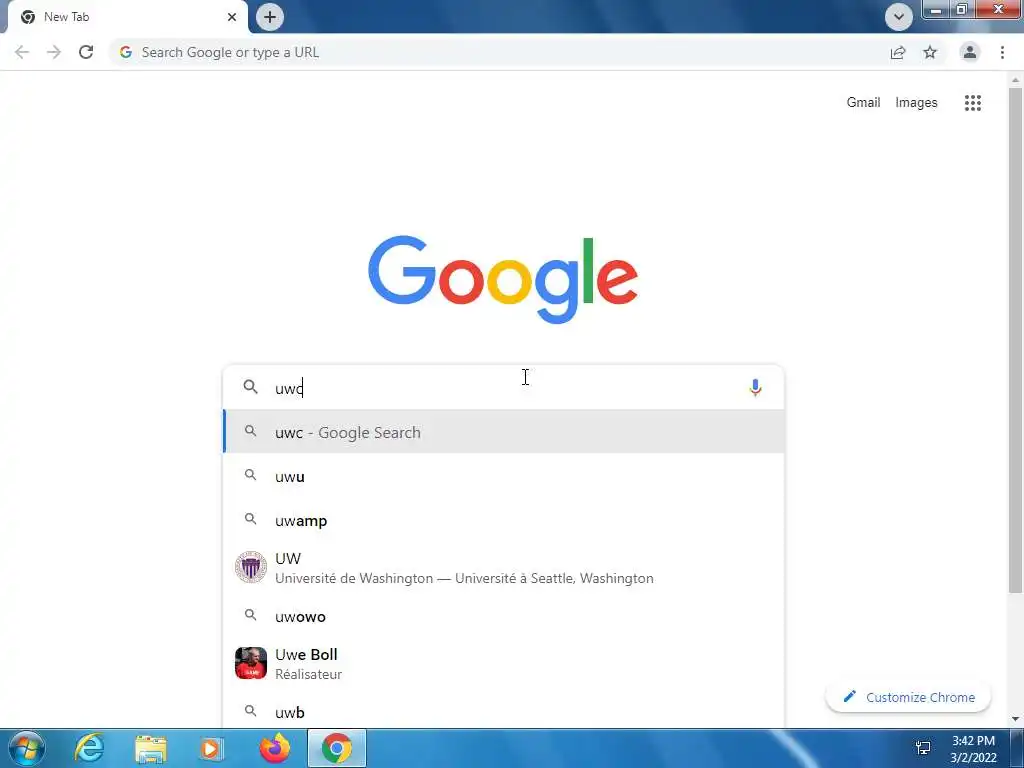Click Customize Chrome button
This screenshot has height=768, width=1024.
908,697
